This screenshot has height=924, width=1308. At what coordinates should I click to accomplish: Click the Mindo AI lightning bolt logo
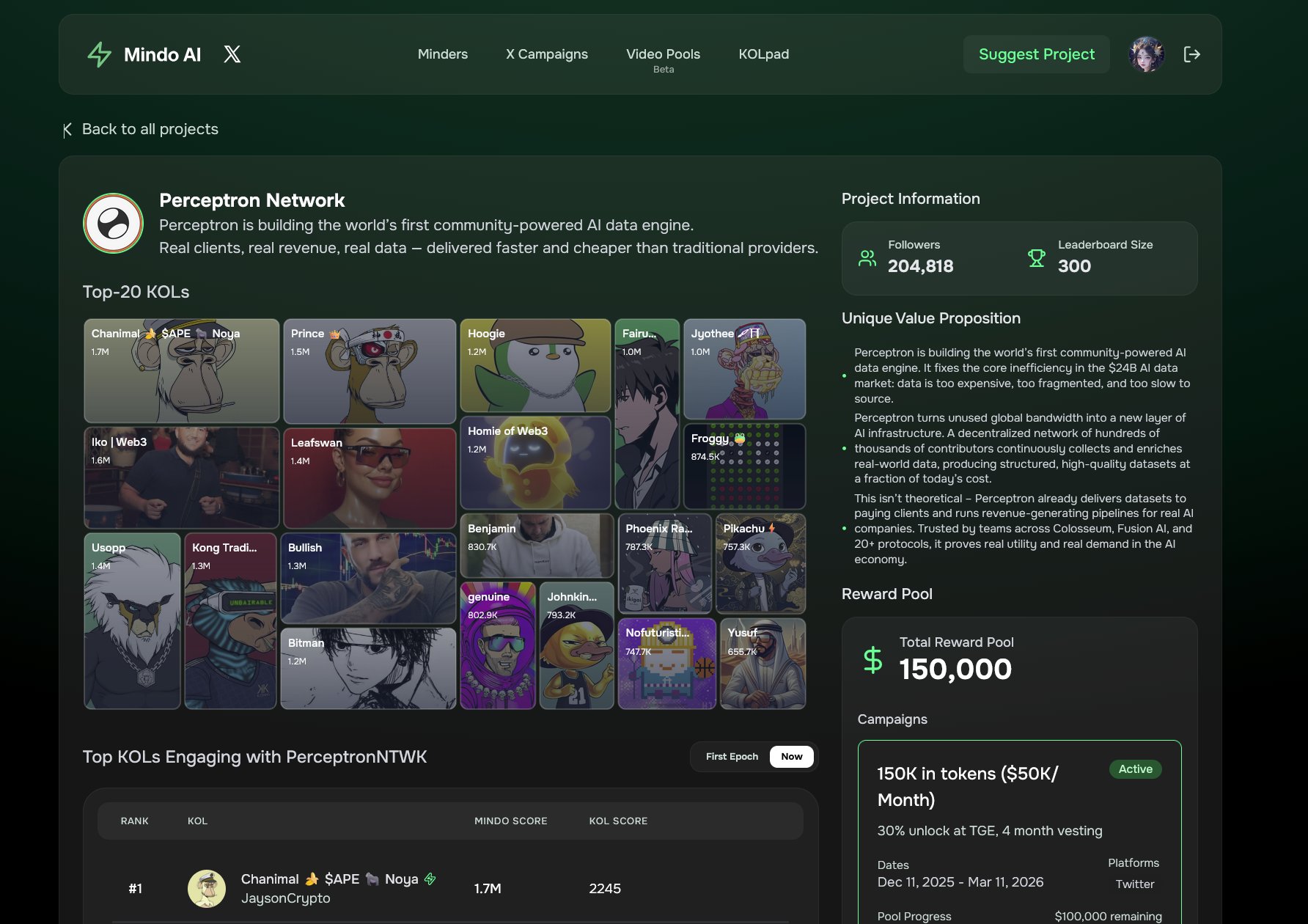pos(100,54)
